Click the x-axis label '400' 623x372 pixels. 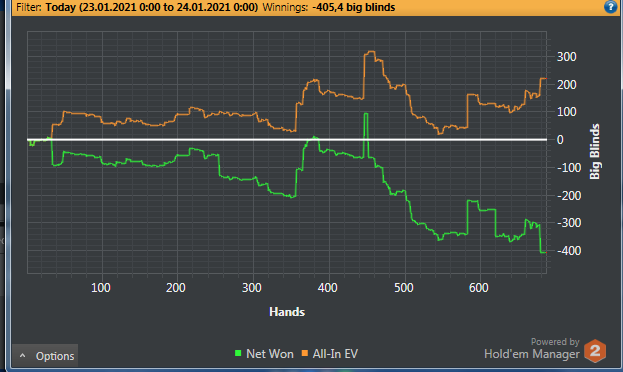pos(327,288)
